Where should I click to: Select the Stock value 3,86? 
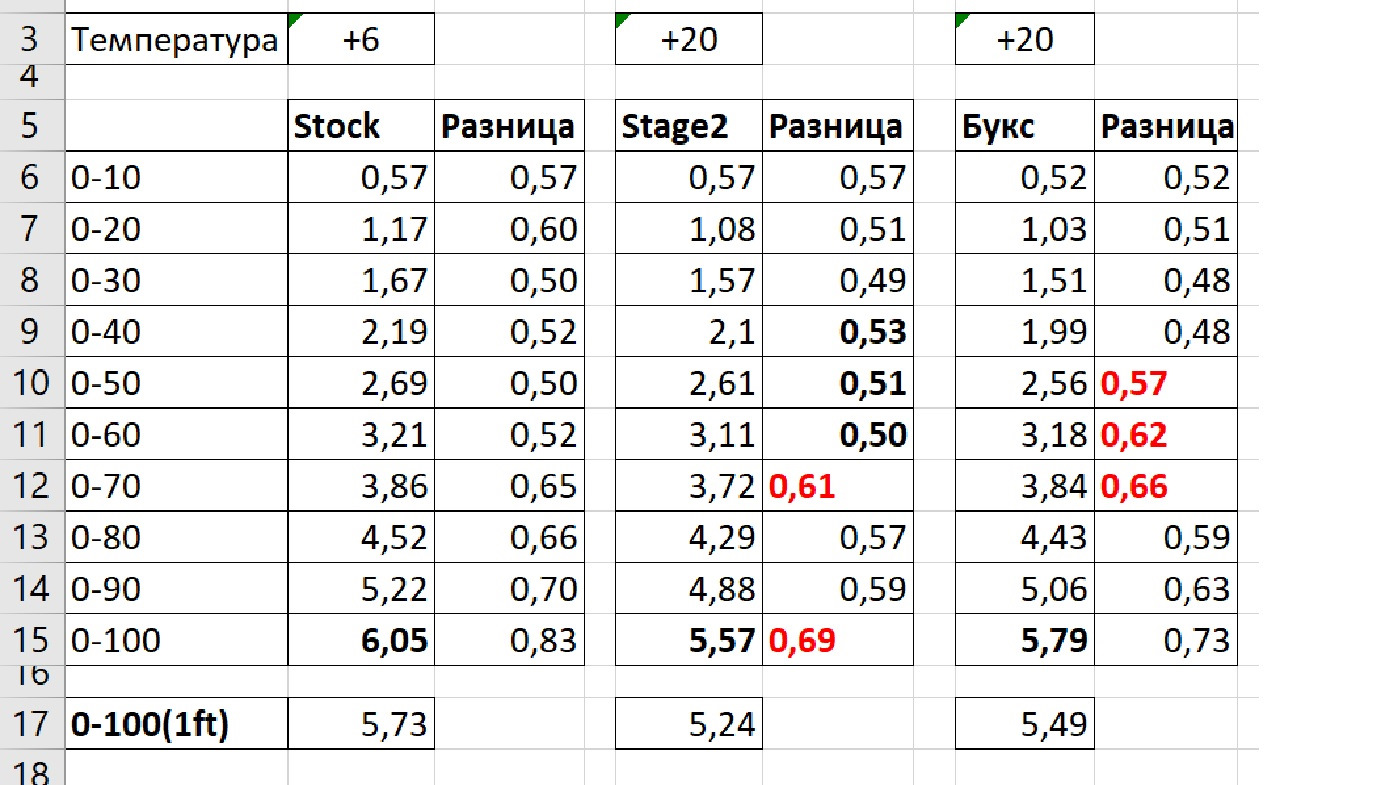(x=361, y=486)
